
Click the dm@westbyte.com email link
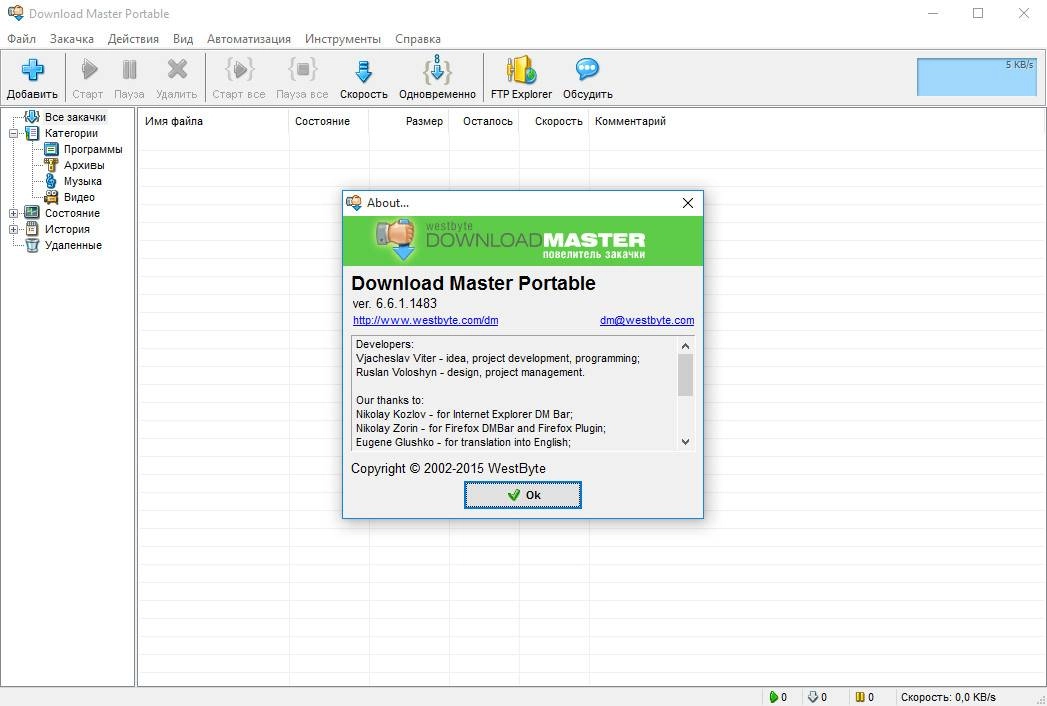646,320
